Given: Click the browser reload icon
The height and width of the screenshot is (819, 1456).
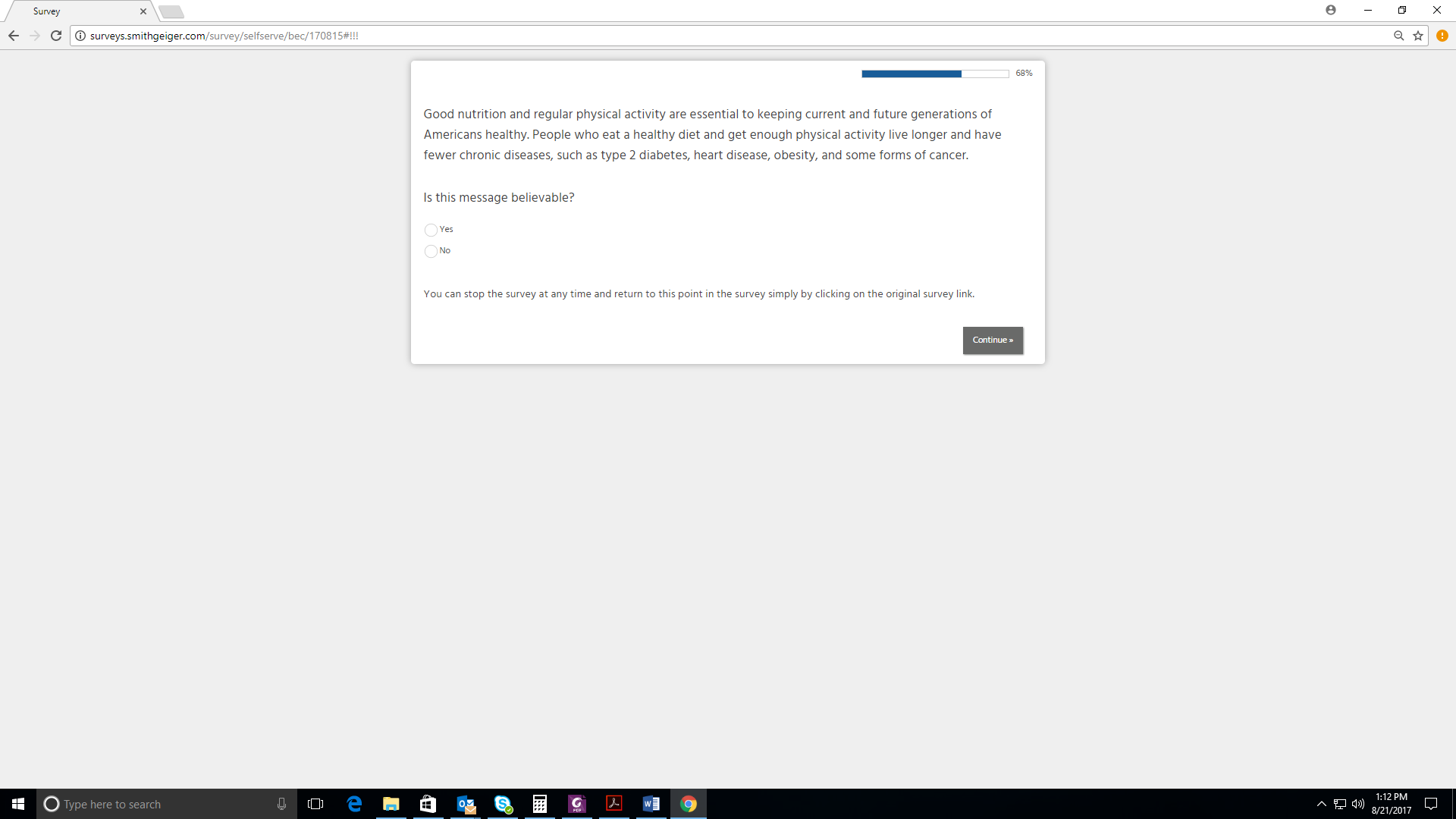Looking at the screenshot, I should (56, 36).
